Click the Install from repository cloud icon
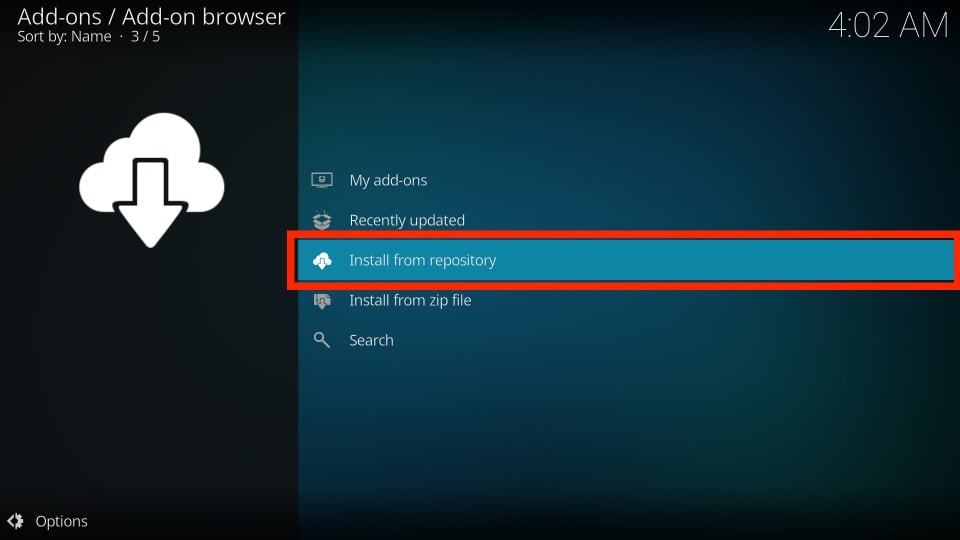The width and height of the screenshot is (960, 540). coord(321,260)
